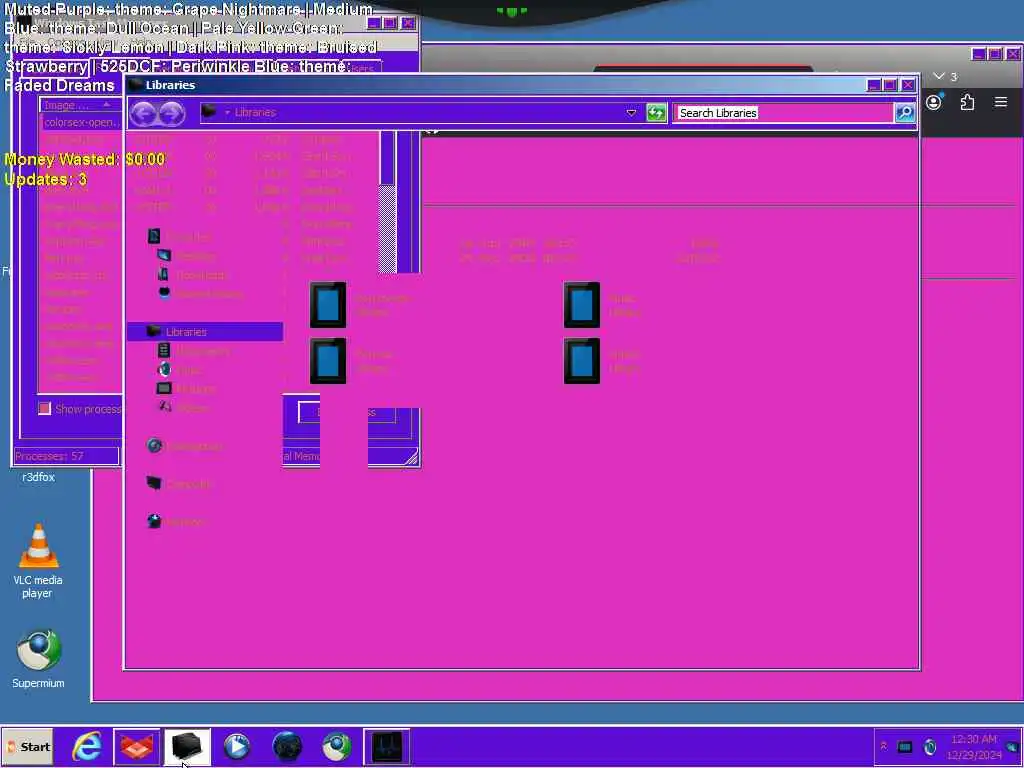
Task: Refresh the Libraries address bar
Action: [x=656, y=112]
